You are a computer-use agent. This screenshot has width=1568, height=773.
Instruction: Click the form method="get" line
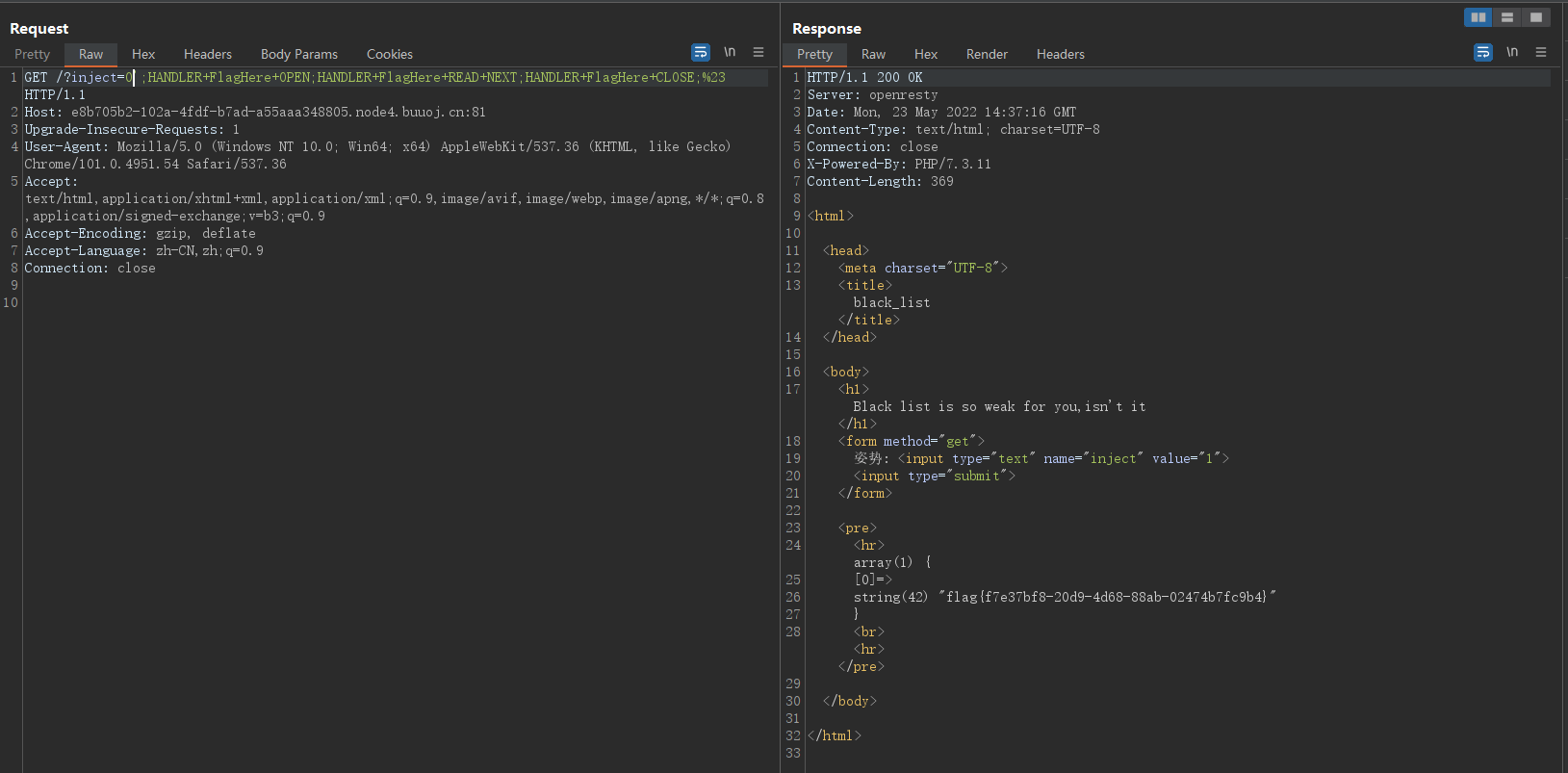(912, 441)
